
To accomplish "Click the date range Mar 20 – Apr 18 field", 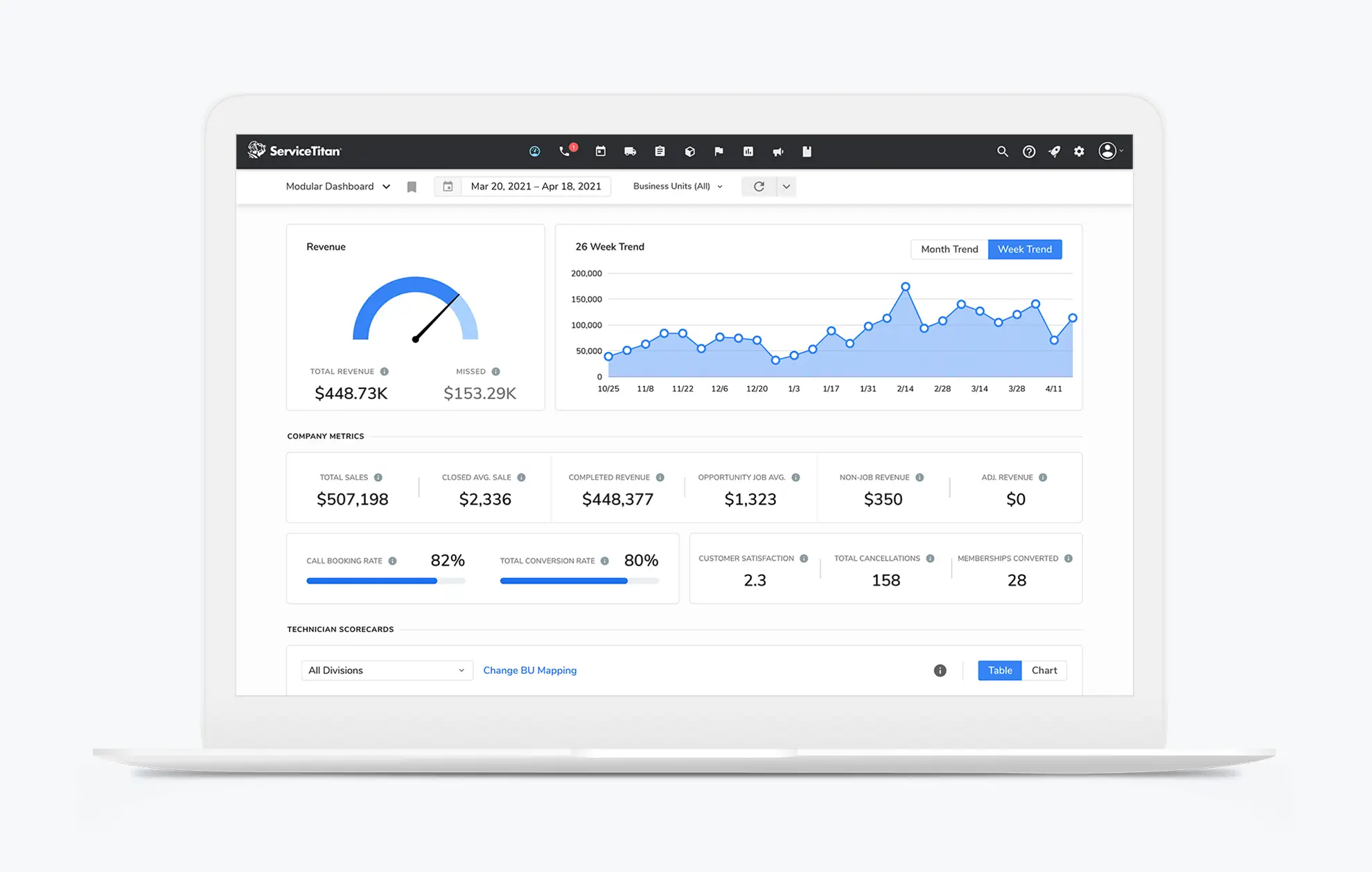I will tap(536, 186).
